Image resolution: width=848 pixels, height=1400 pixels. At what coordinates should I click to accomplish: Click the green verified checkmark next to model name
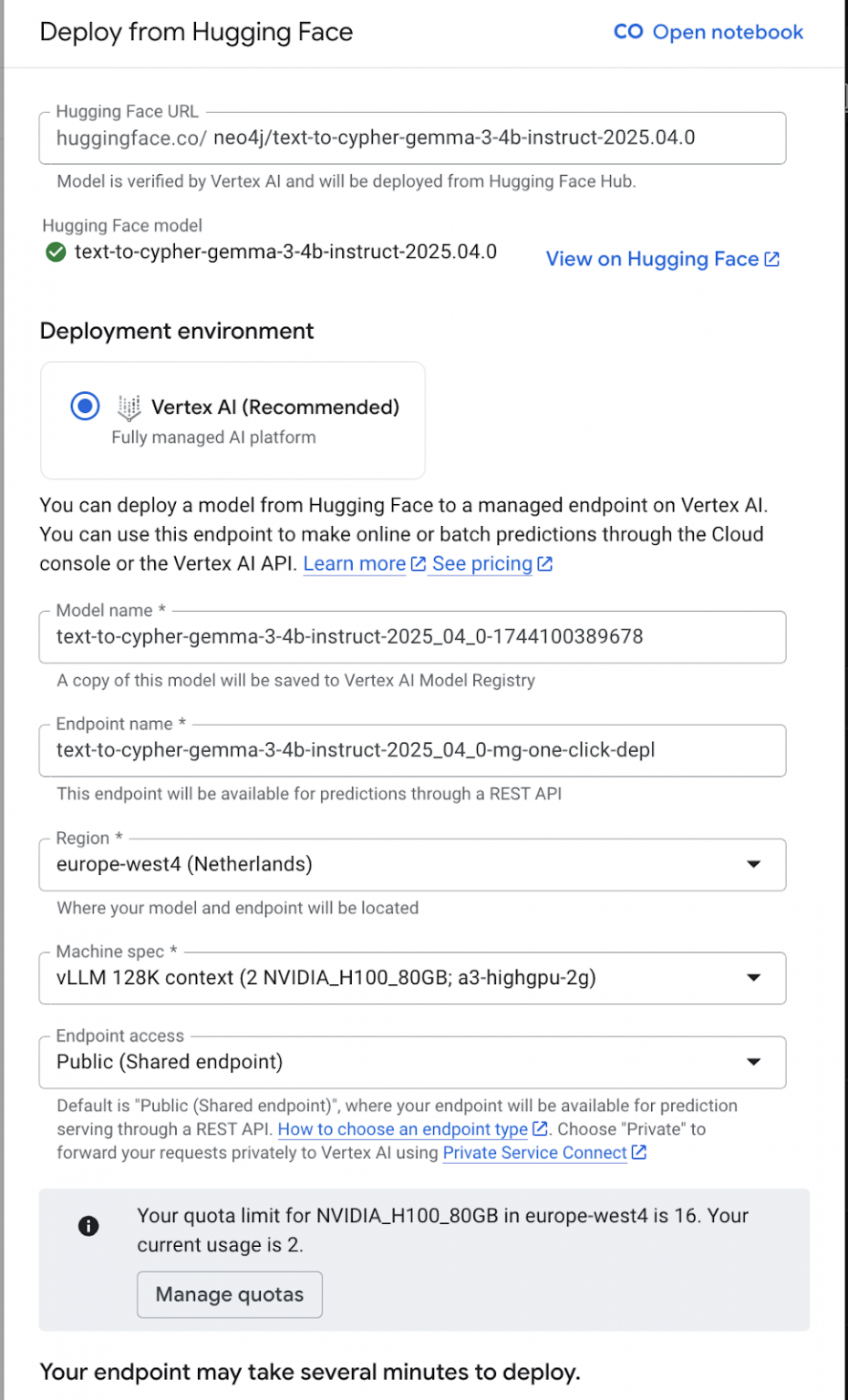55,252
